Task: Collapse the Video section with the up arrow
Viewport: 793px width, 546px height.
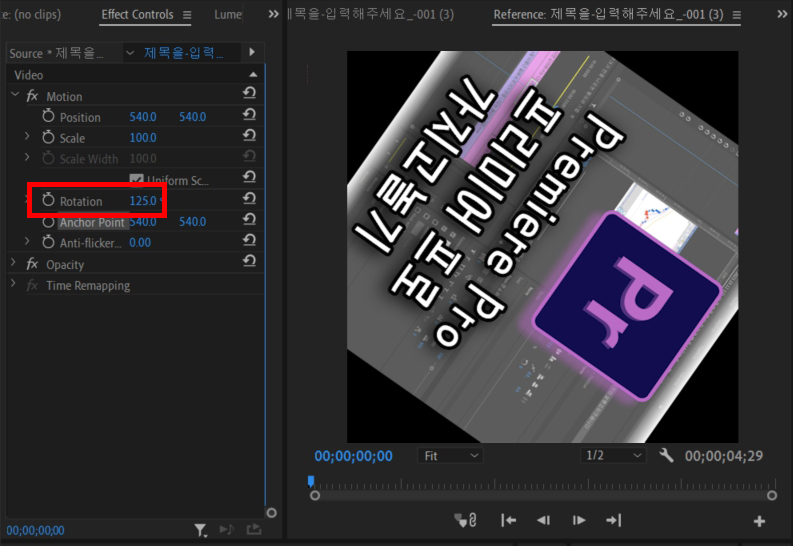Action: 253,75
